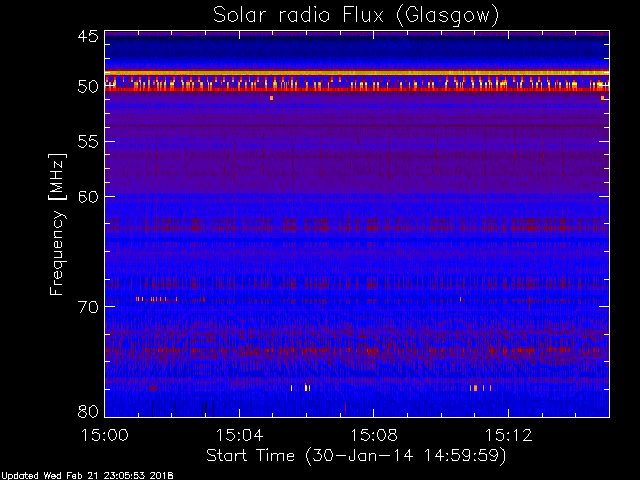
Task: Click the 15:12 time tick label
Action: (509, 435)
